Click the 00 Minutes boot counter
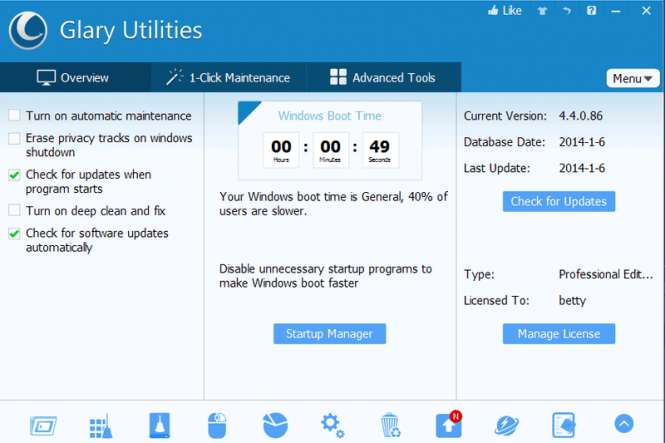The height and width of the screenshot is (443, 665). [x=330, y=150]
